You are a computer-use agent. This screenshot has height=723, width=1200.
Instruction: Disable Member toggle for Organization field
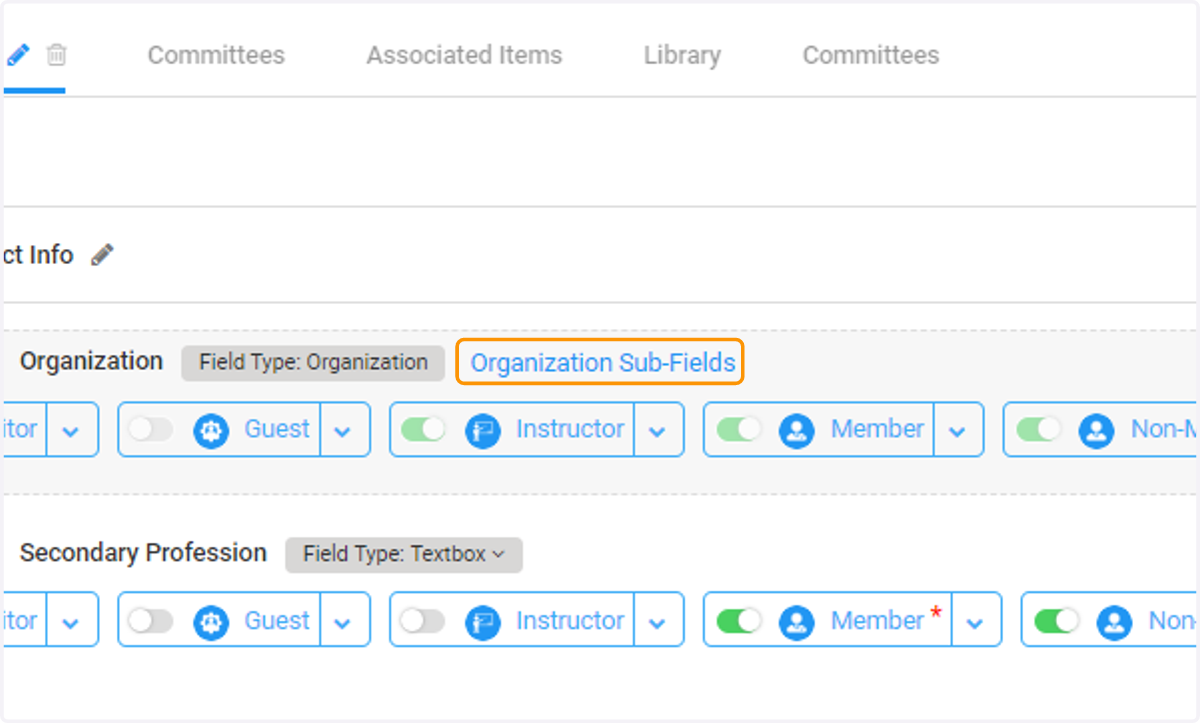point(739,429)
